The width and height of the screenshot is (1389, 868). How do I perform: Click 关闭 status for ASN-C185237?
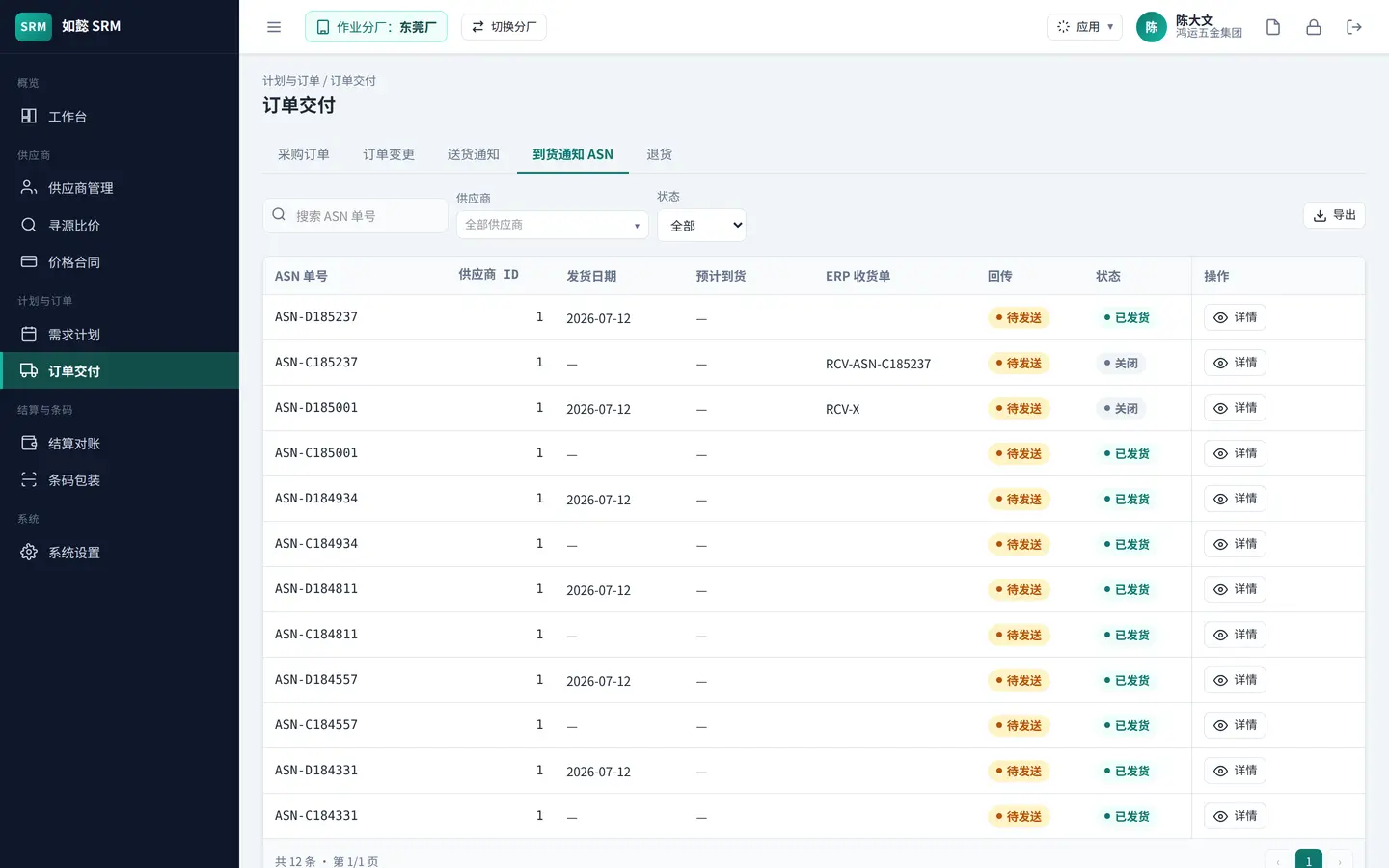(x=1121, y=363)
